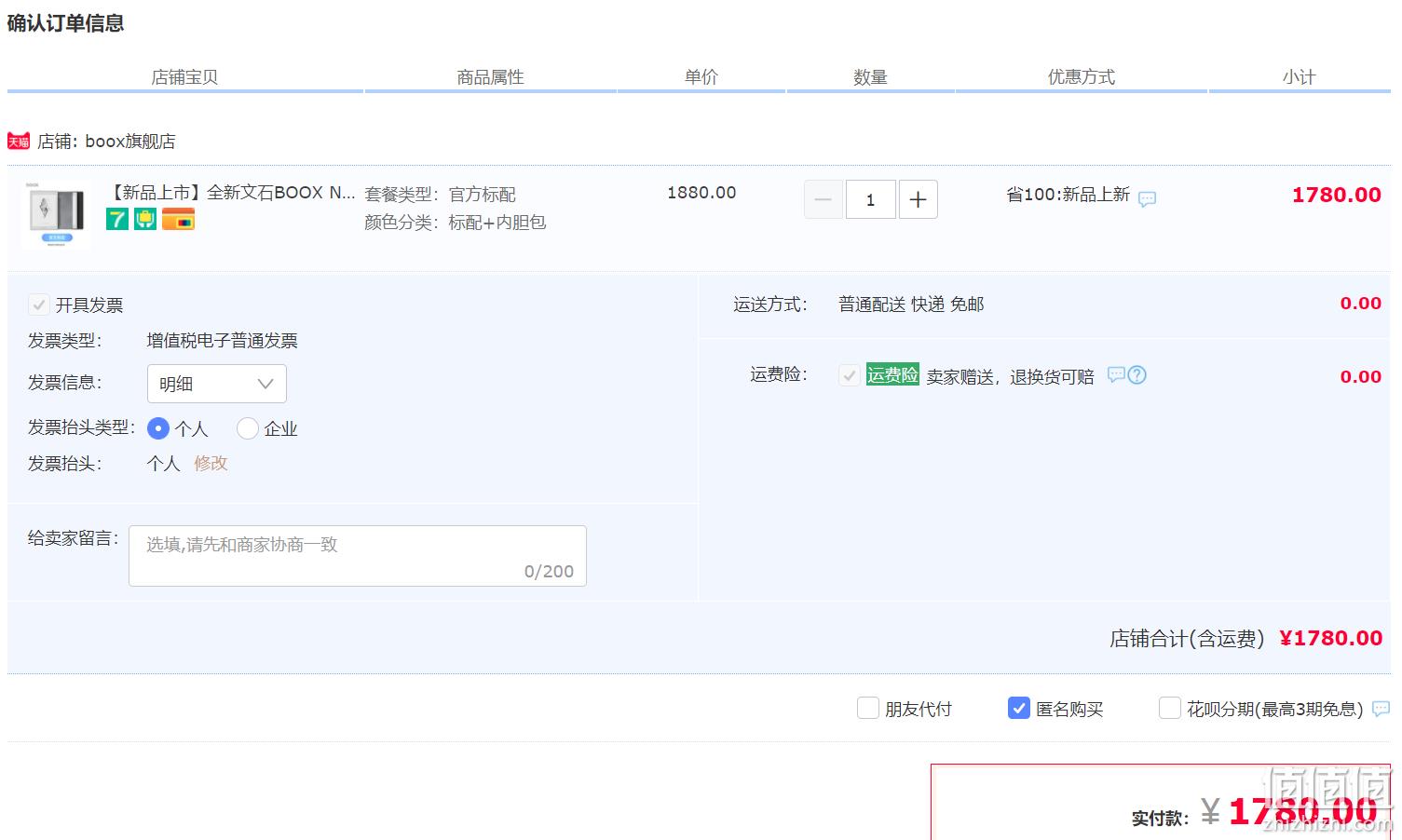
Task: Click the Tmall logo beside the store name
Action: click(19, 142)
